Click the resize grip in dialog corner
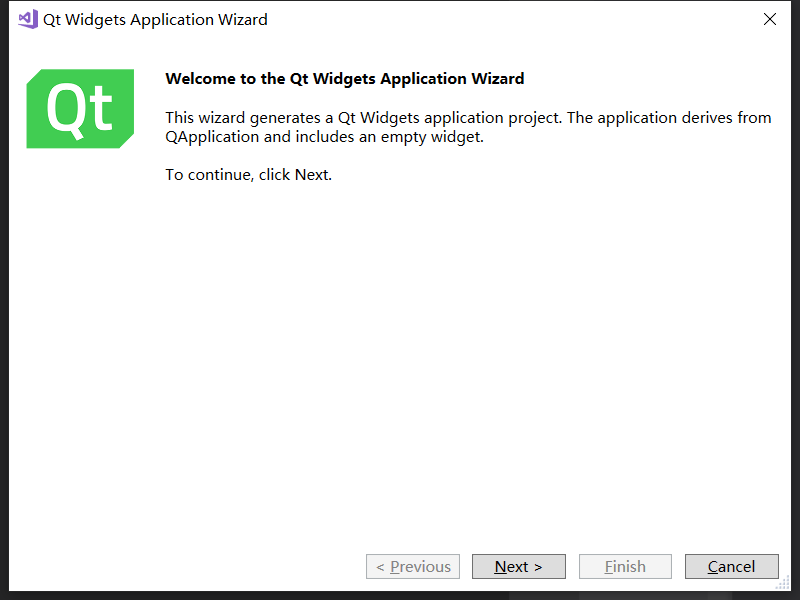This screenshot has width=800, height=600. pos(783,583)
